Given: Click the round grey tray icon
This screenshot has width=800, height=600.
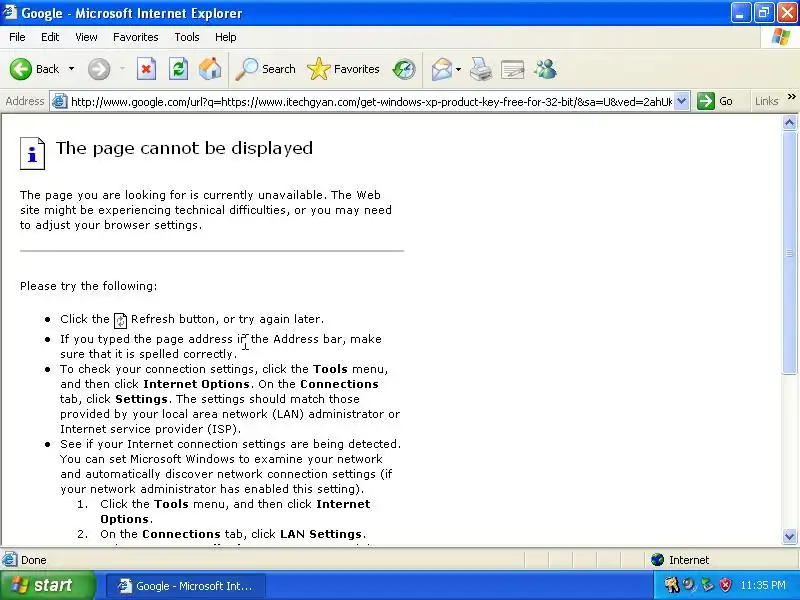Looking at the screenshot, I should pyautogui.click(x=689, y=585).
